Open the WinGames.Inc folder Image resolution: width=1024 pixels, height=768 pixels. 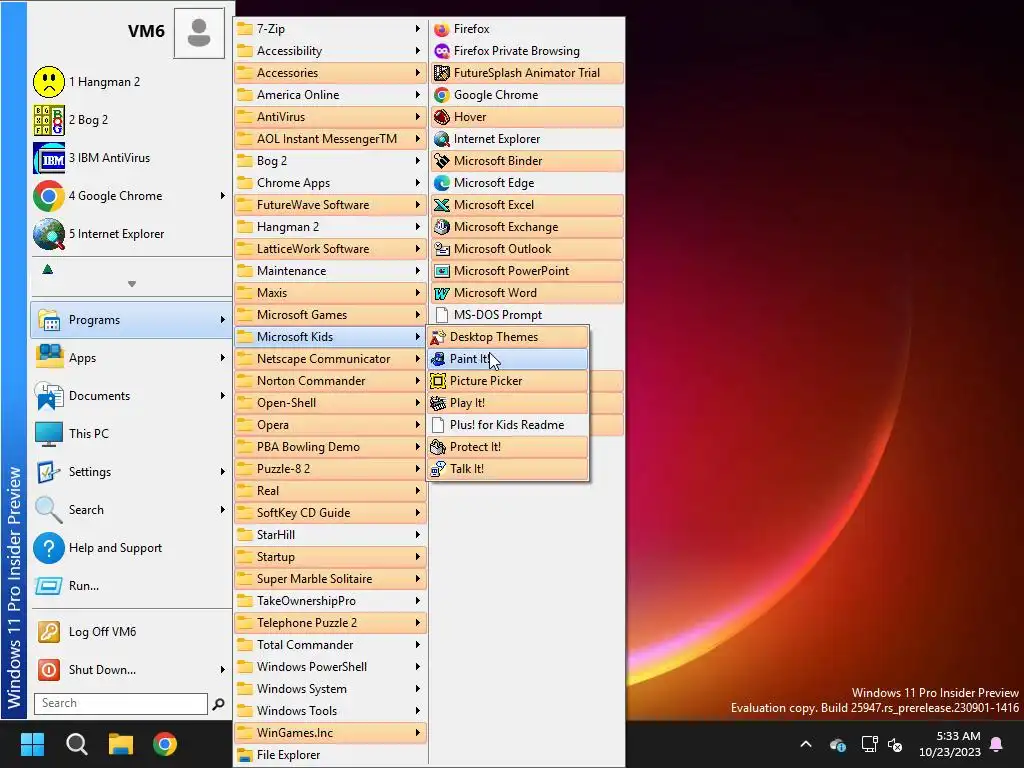(x=330, y=733)
